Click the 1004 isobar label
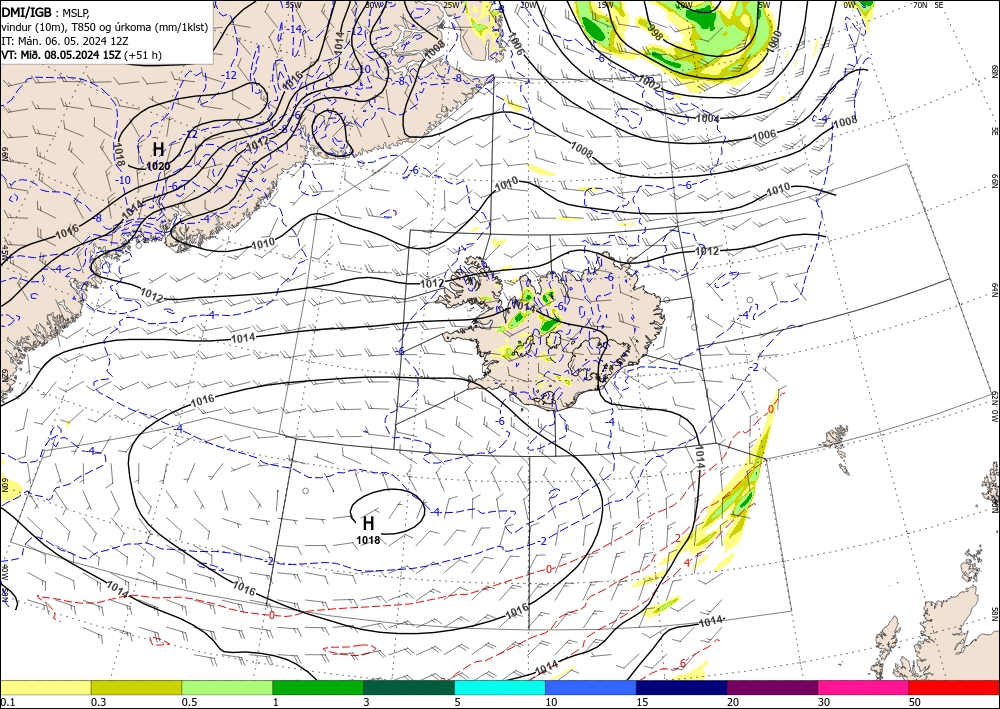Image resolution: width=1000 pixels, height=709 pixels. click(708, 118)
